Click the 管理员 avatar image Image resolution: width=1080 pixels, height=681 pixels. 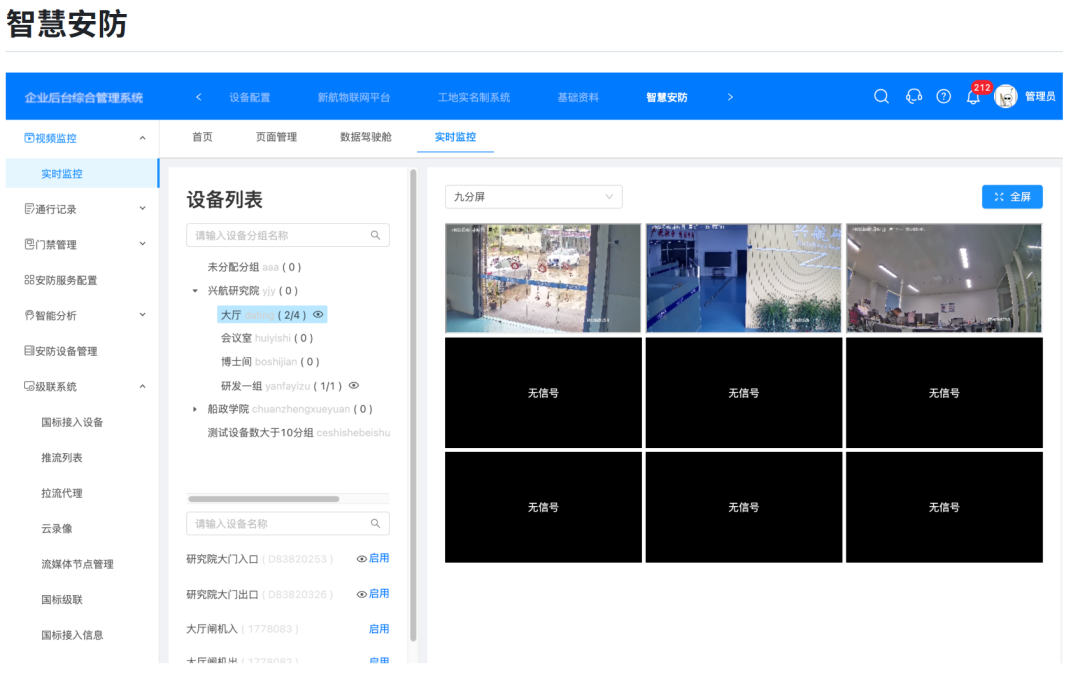(x=1006, y=97)
